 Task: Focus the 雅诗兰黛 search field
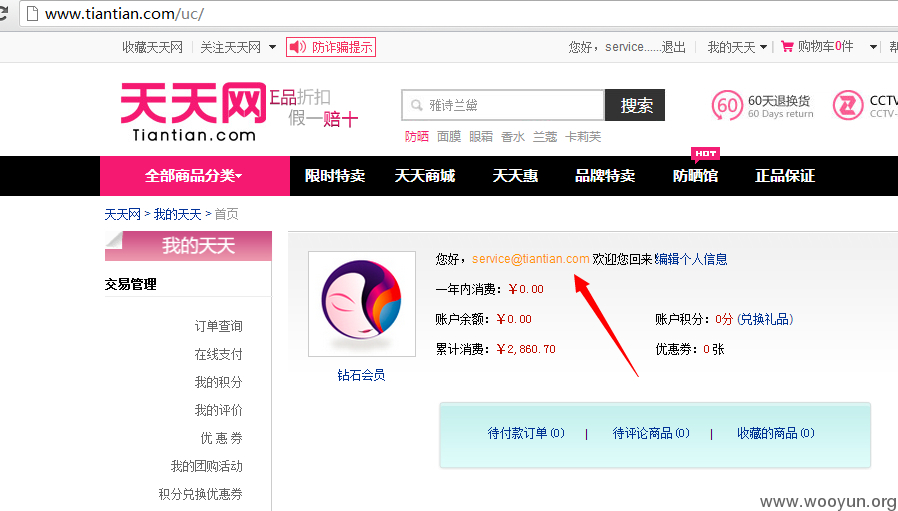503,105
